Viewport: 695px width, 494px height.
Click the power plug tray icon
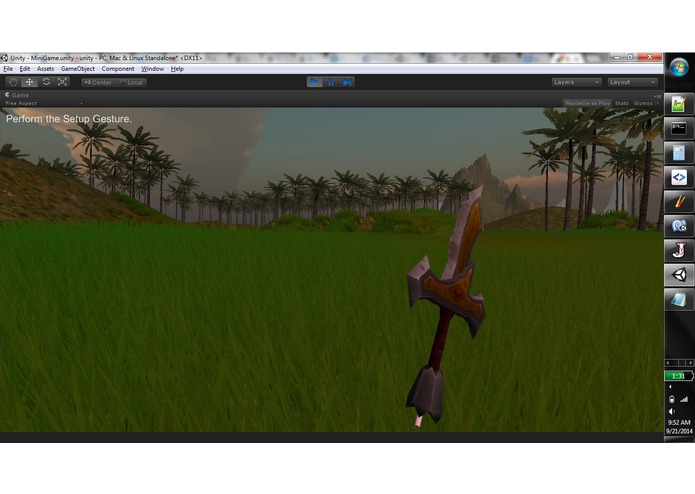[x=672, y=399]
